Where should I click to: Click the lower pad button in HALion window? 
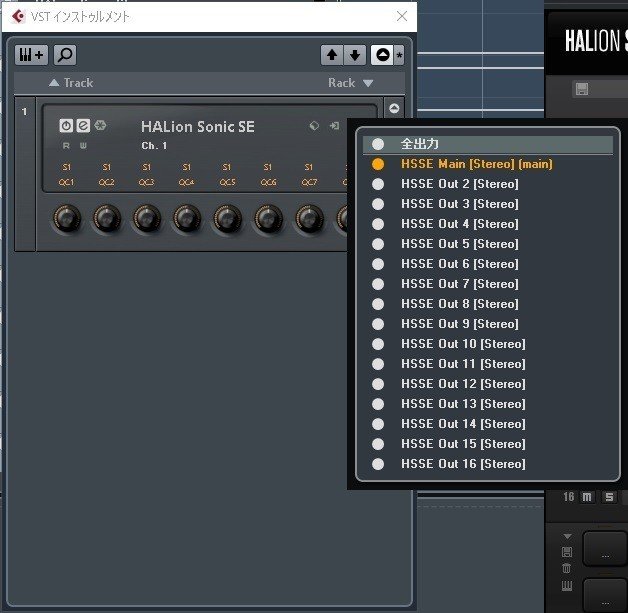(605, 595)
